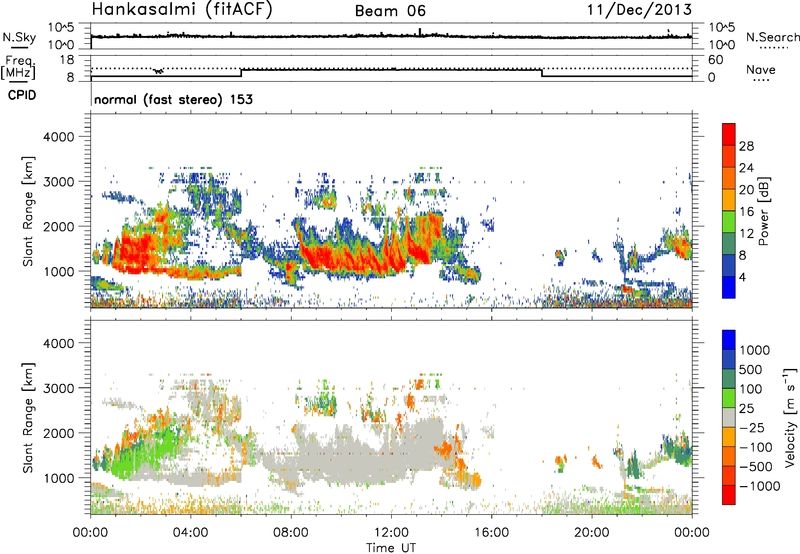The height and width of the screenshot is (554, 800).
Task: Pick the blue top segment of velocity colorbar
Action: pyautogui.click(x=729, y=340)
